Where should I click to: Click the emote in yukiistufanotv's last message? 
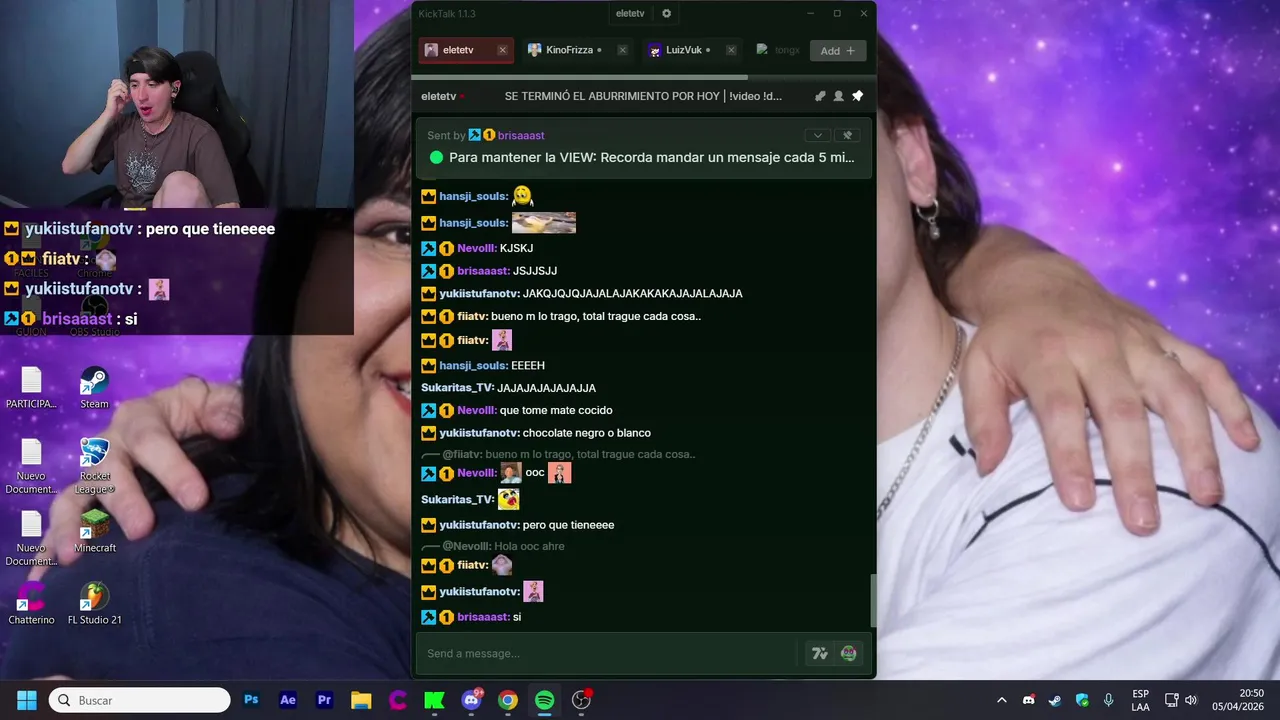(534, 592)
